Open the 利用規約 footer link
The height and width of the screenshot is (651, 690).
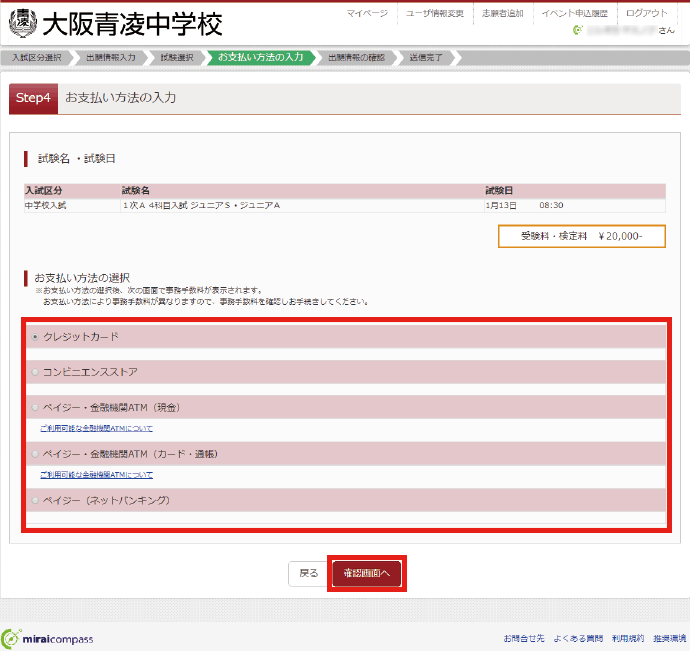coord(628,638)
